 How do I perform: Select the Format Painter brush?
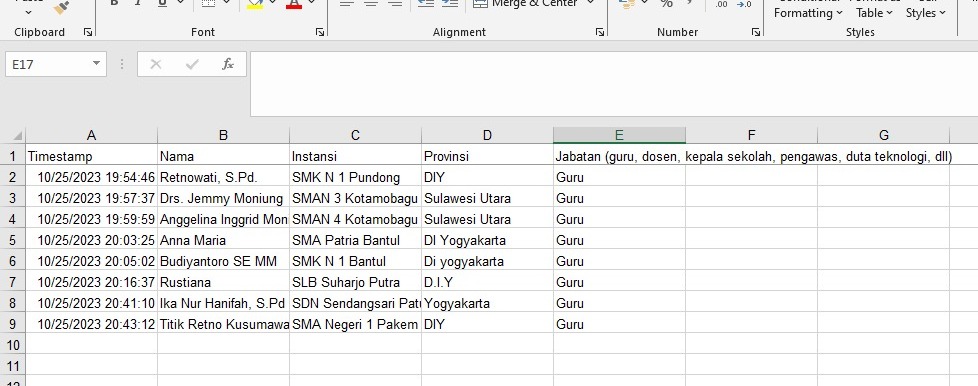pos(61,7)
